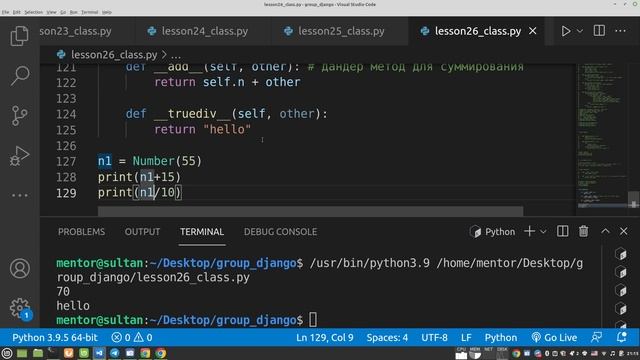Open Accounts menu in activity bar
This screenshot has height=360, width=640.
click(x=19, y=269)
